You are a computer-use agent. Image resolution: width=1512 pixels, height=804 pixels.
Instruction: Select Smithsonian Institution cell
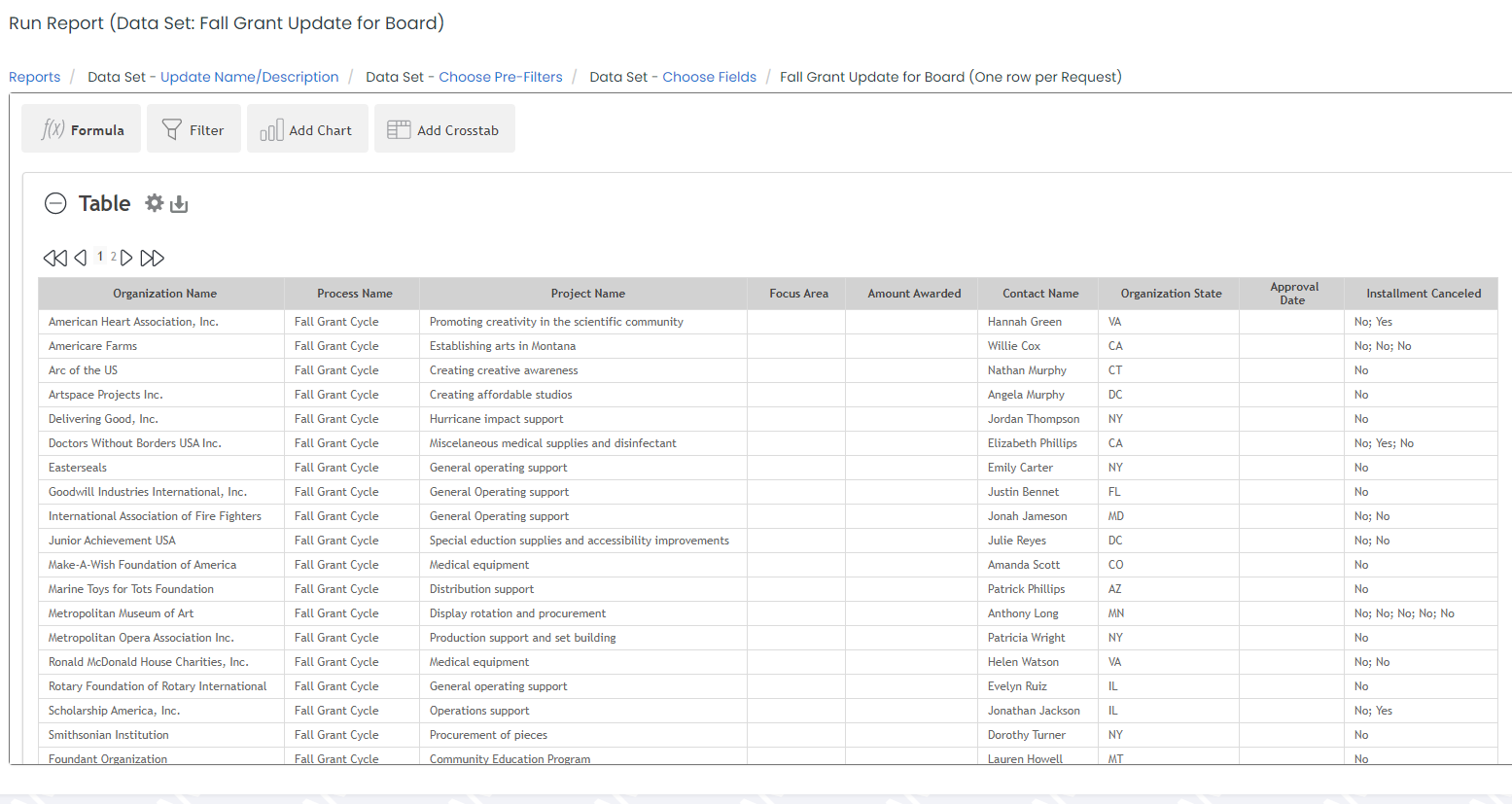161,735
